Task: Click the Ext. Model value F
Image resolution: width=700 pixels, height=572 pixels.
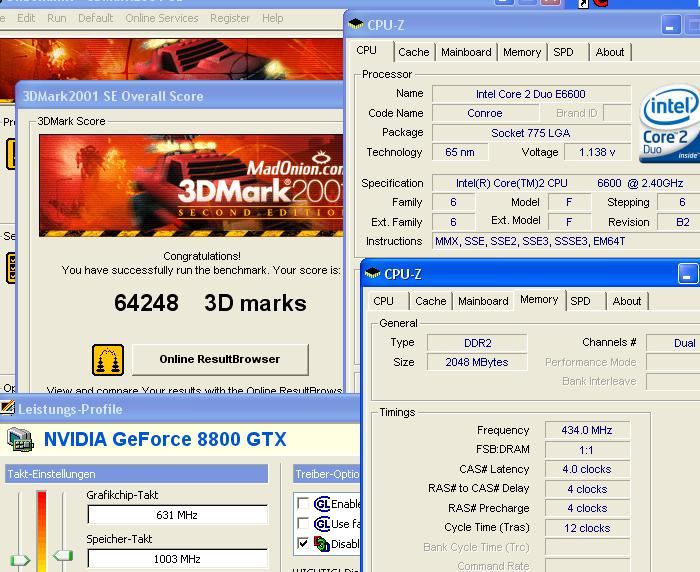Action: click(569, 222)
